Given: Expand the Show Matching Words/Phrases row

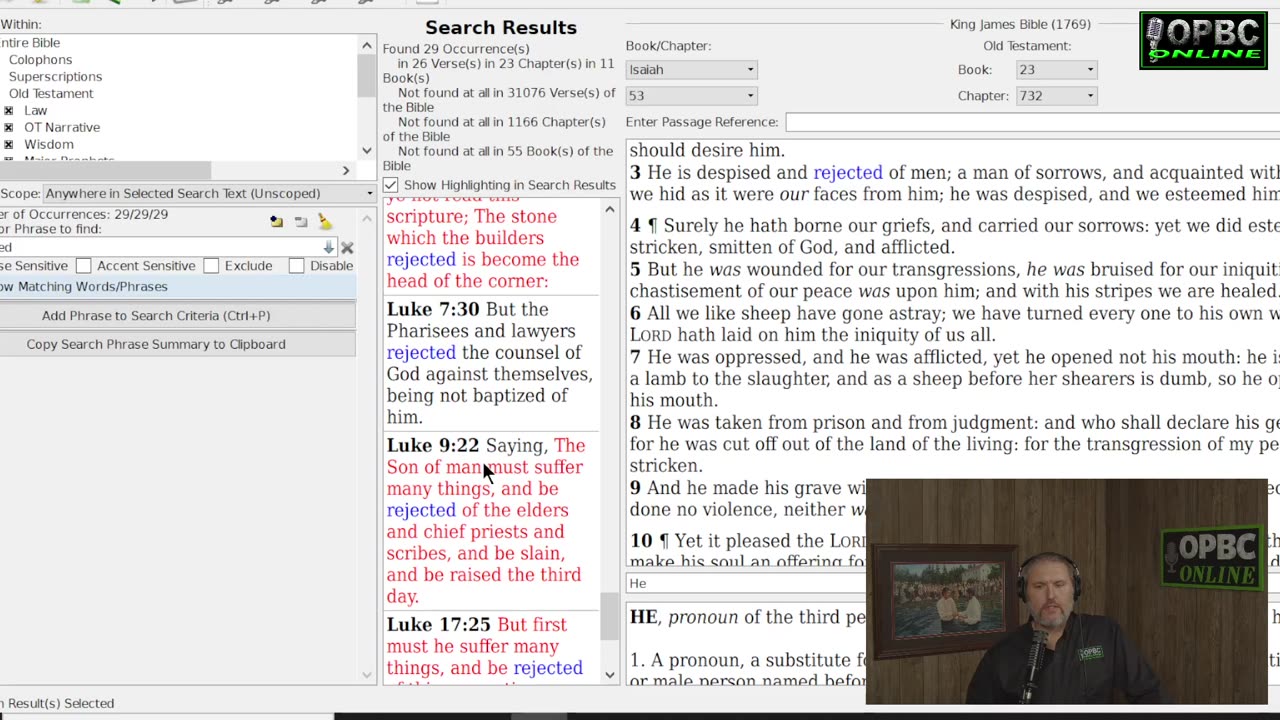Looking at the screenshot, I should coord(178,287).
